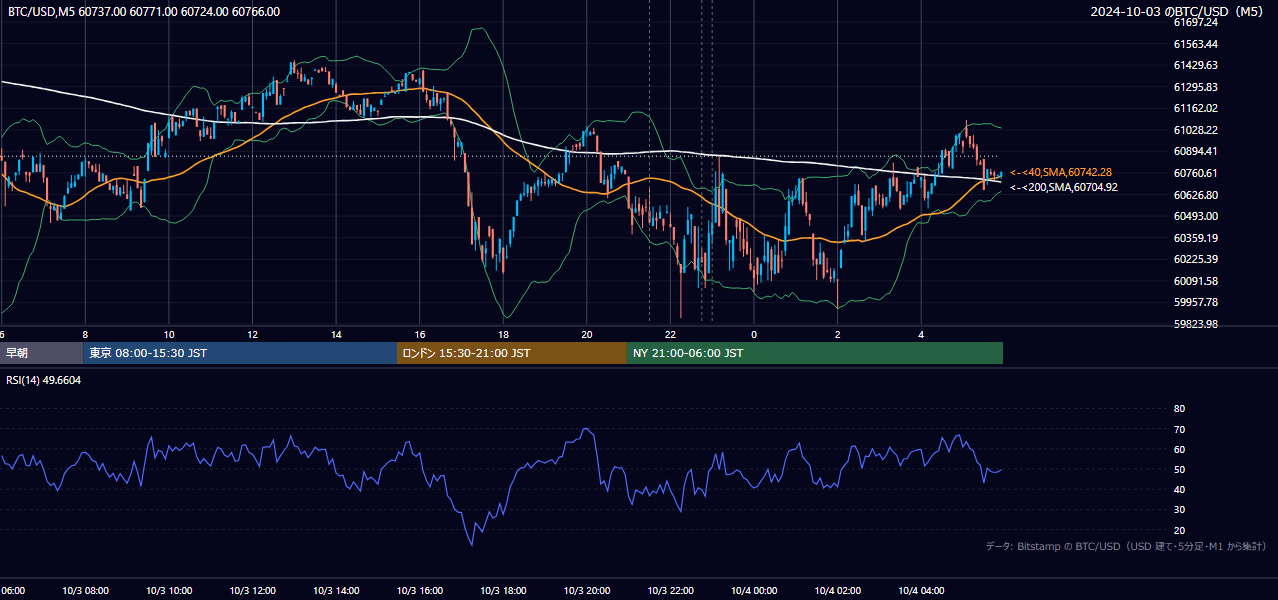Click price axis value 61563.44
The image size is (1278, 600).
click(x=1195, y=44)
